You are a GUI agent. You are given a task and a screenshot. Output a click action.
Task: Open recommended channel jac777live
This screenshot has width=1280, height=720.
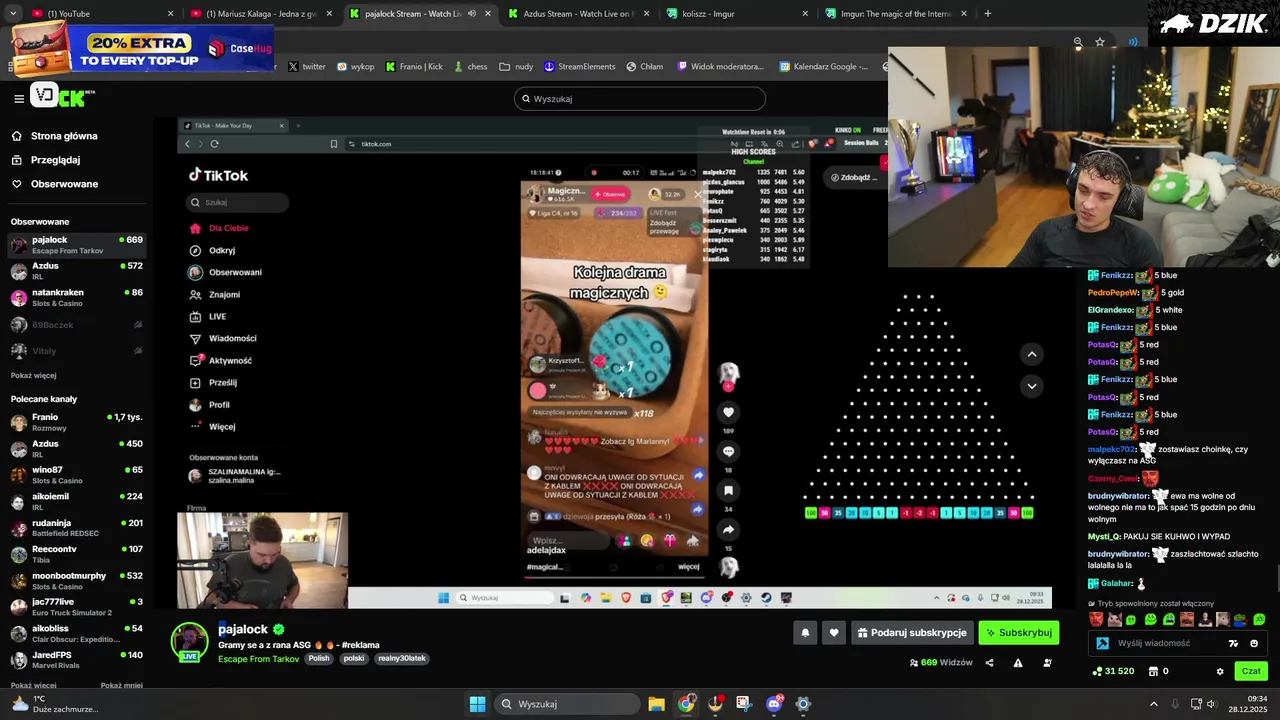(x=77, y=607)
